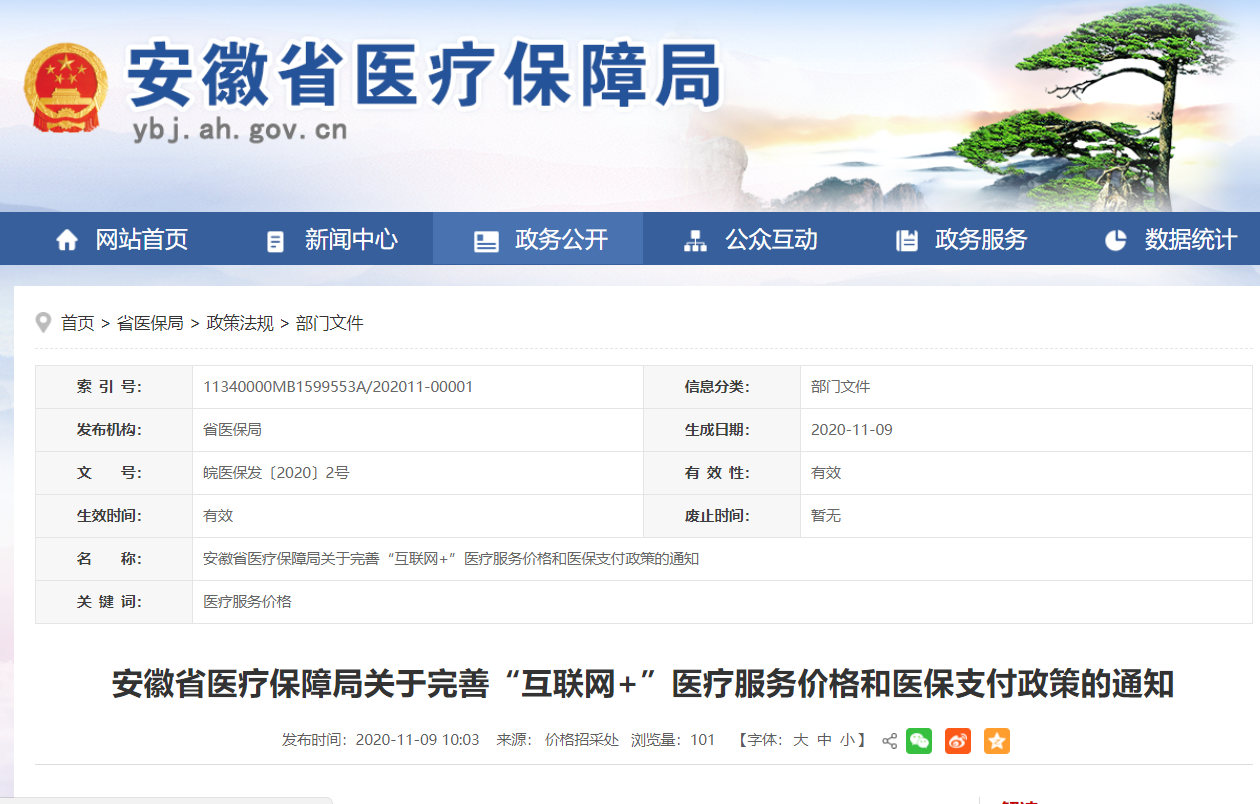Open 数据统计 menu item
Screen dimensions: 1260x804
pyautogui.click(x=1191, y=240)
